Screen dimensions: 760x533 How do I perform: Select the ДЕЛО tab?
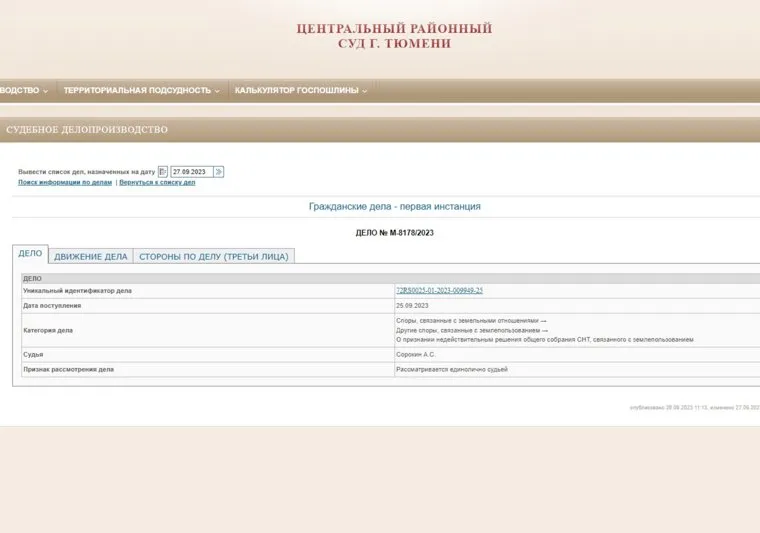click(x=30, y=254)
